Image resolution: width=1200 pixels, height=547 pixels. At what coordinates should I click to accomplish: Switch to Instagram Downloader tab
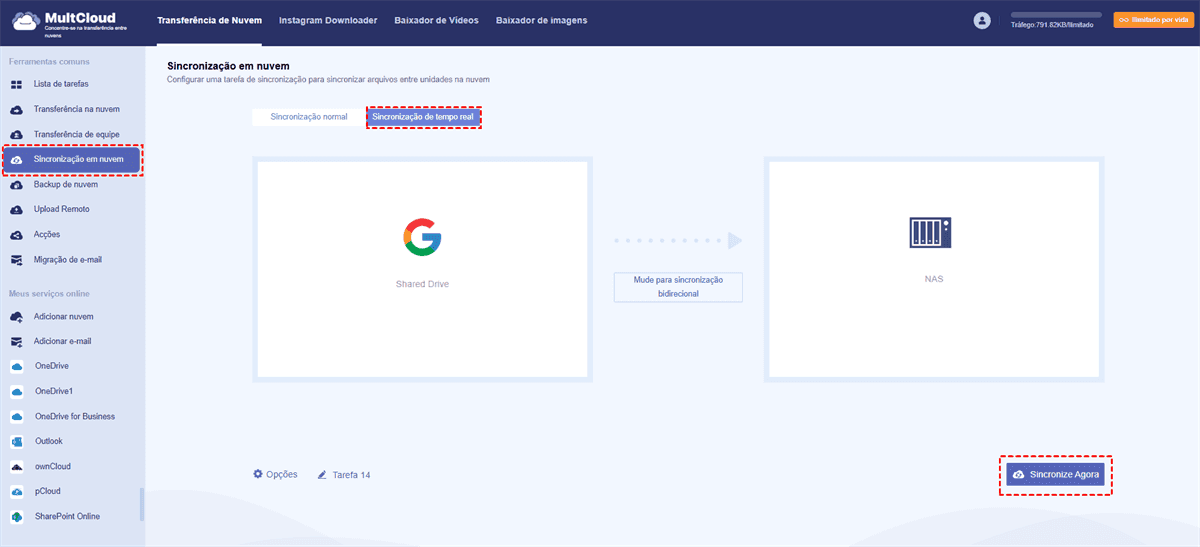tap(328, 20)
